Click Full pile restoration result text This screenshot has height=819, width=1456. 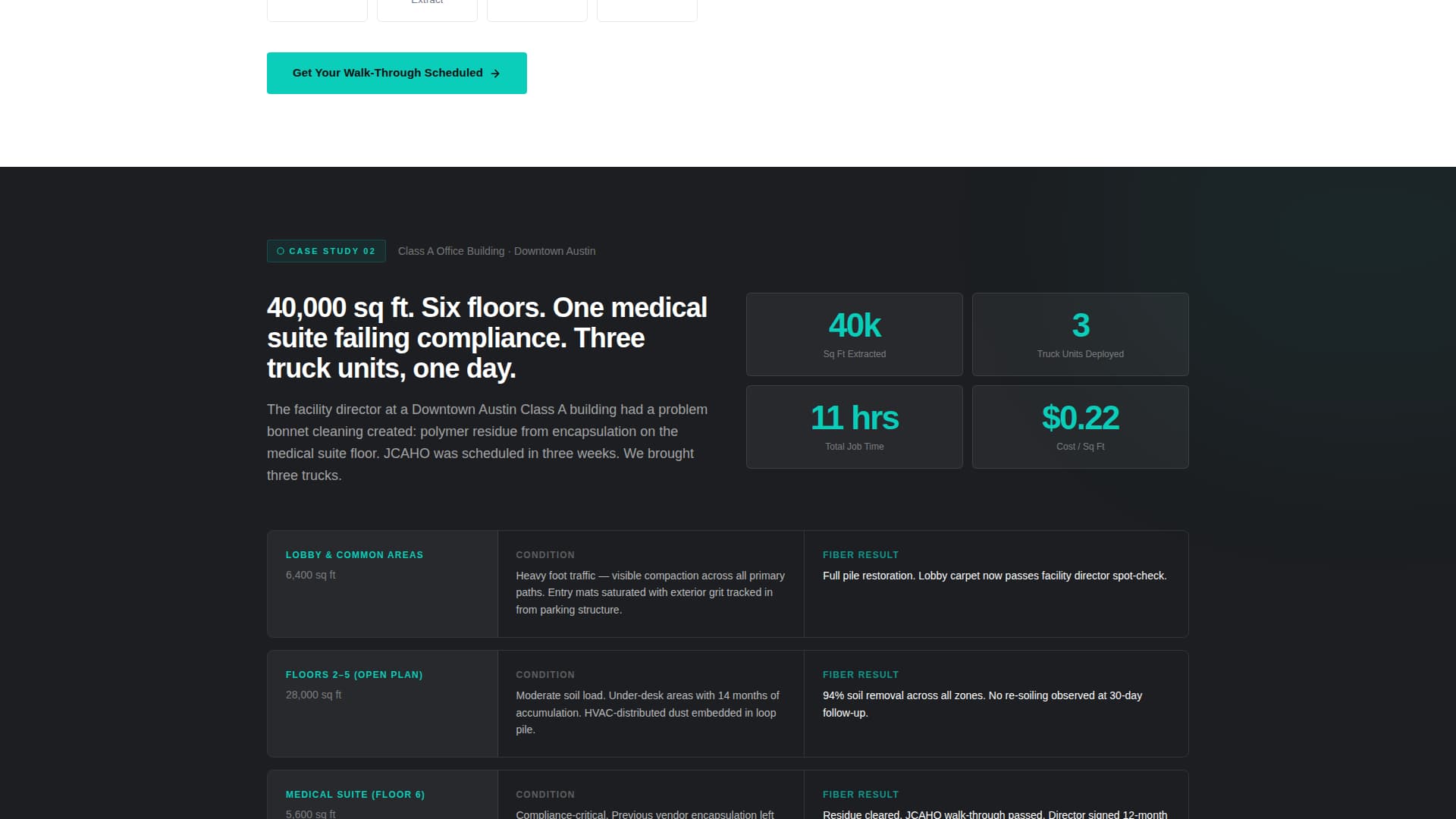tap(994, 576)
